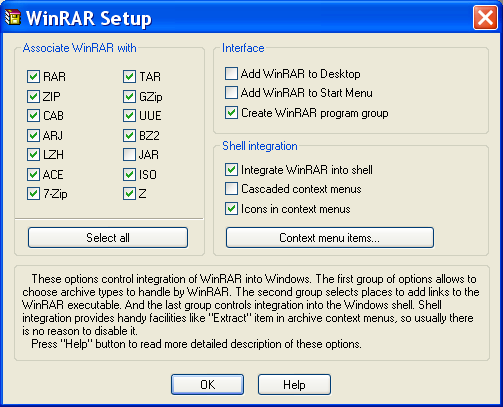Disable the 7-Zip association
Image resolution: width=503 pixels, height=407 pixels.
(x=33, y=194)
